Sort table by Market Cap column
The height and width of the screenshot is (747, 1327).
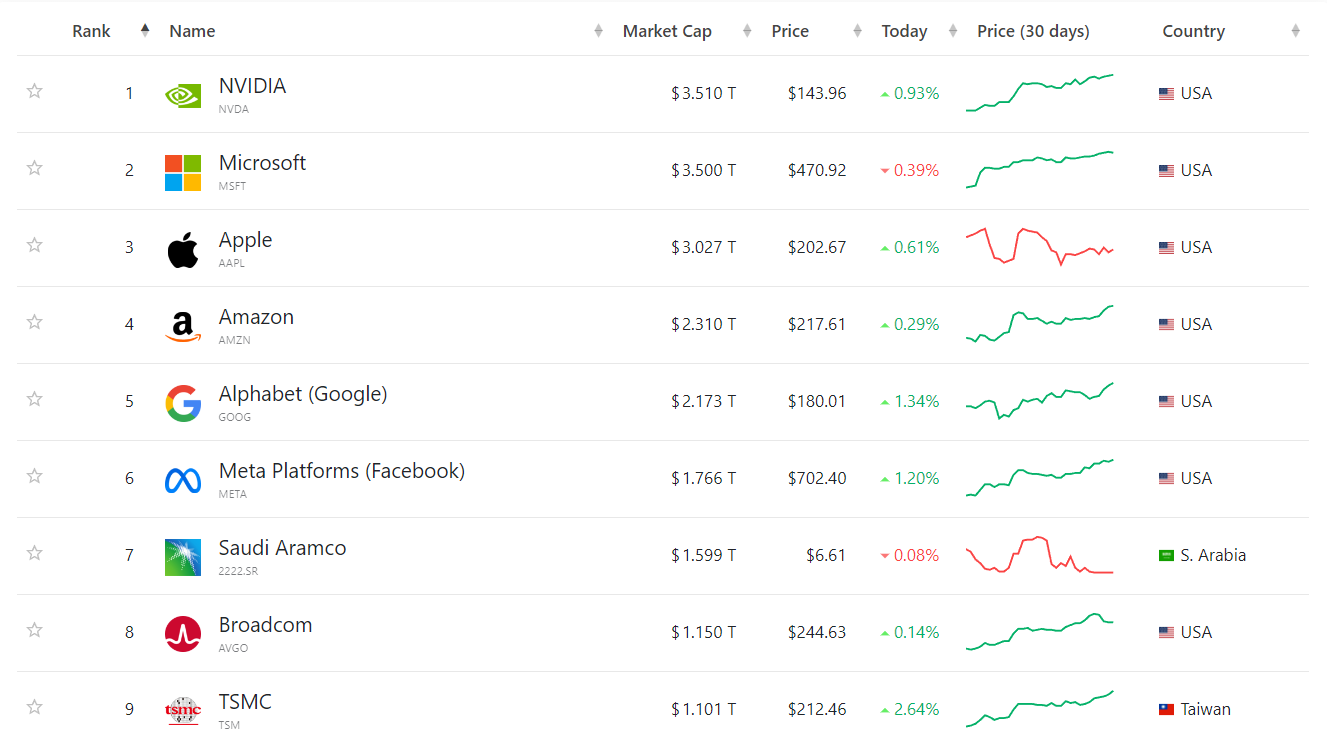click(667, 31)
